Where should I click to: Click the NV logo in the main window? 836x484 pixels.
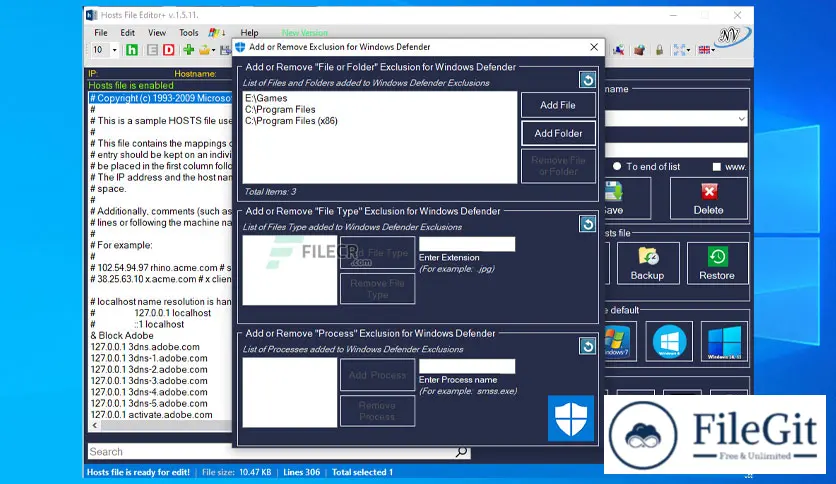(x=733, y=36)
